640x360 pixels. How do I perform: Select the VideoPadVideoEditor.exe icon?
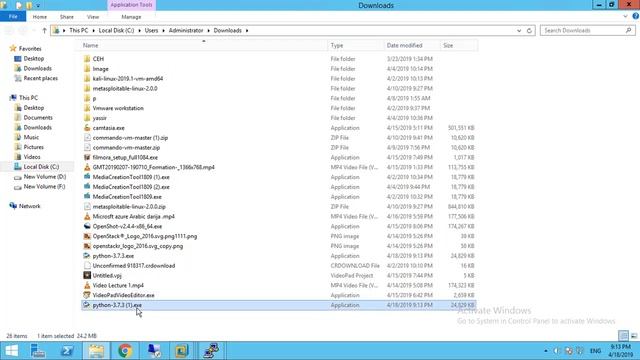click(87, 295)
